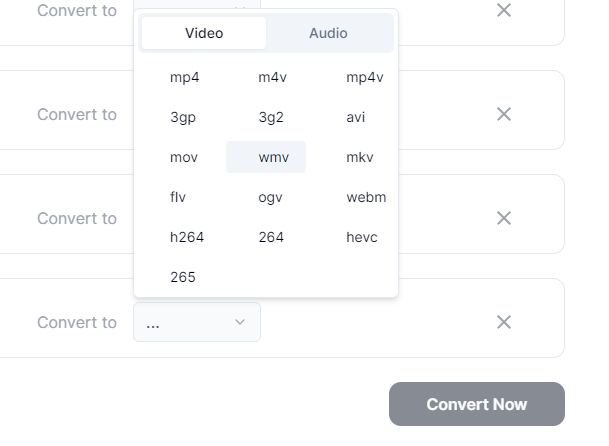Screen dimensions: 609x446
Task: Choose m4v from format list
Action: point(272,77)
